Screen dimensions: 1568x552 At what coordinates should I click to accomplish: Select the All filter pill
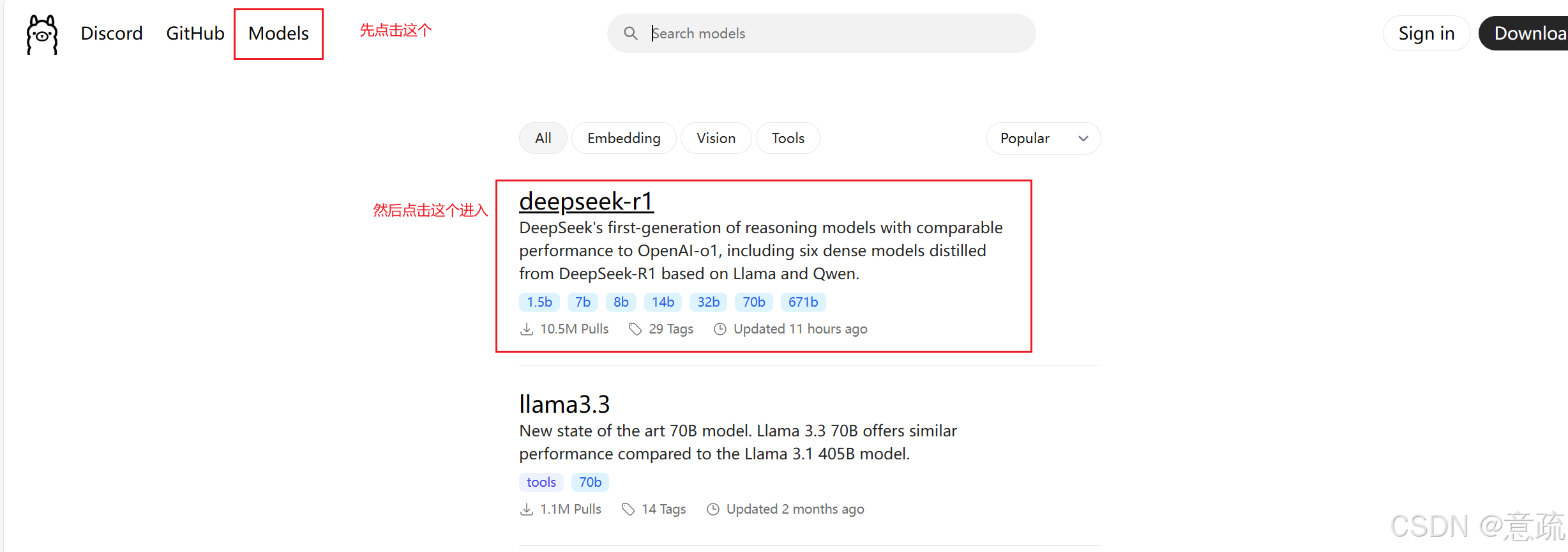point(543,138)
